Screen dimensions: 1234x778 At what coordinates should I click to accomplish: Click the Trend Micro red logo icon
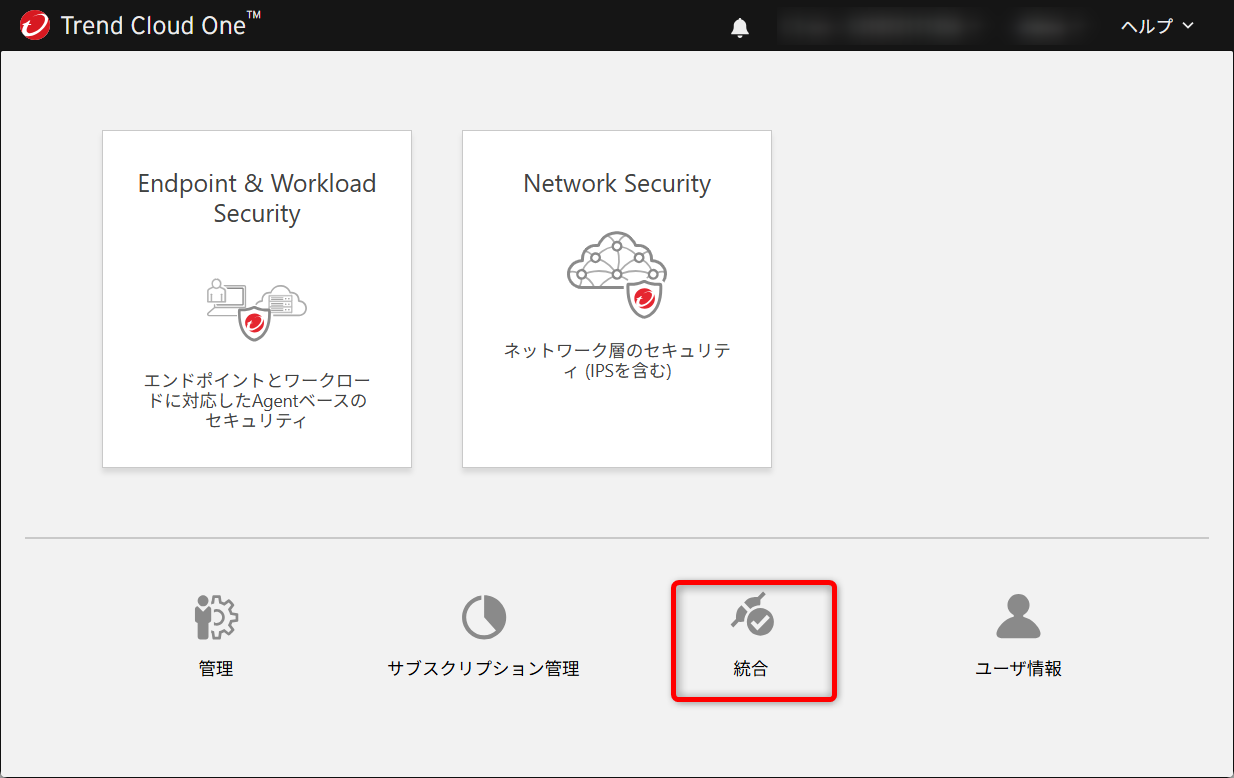point(35,25)
